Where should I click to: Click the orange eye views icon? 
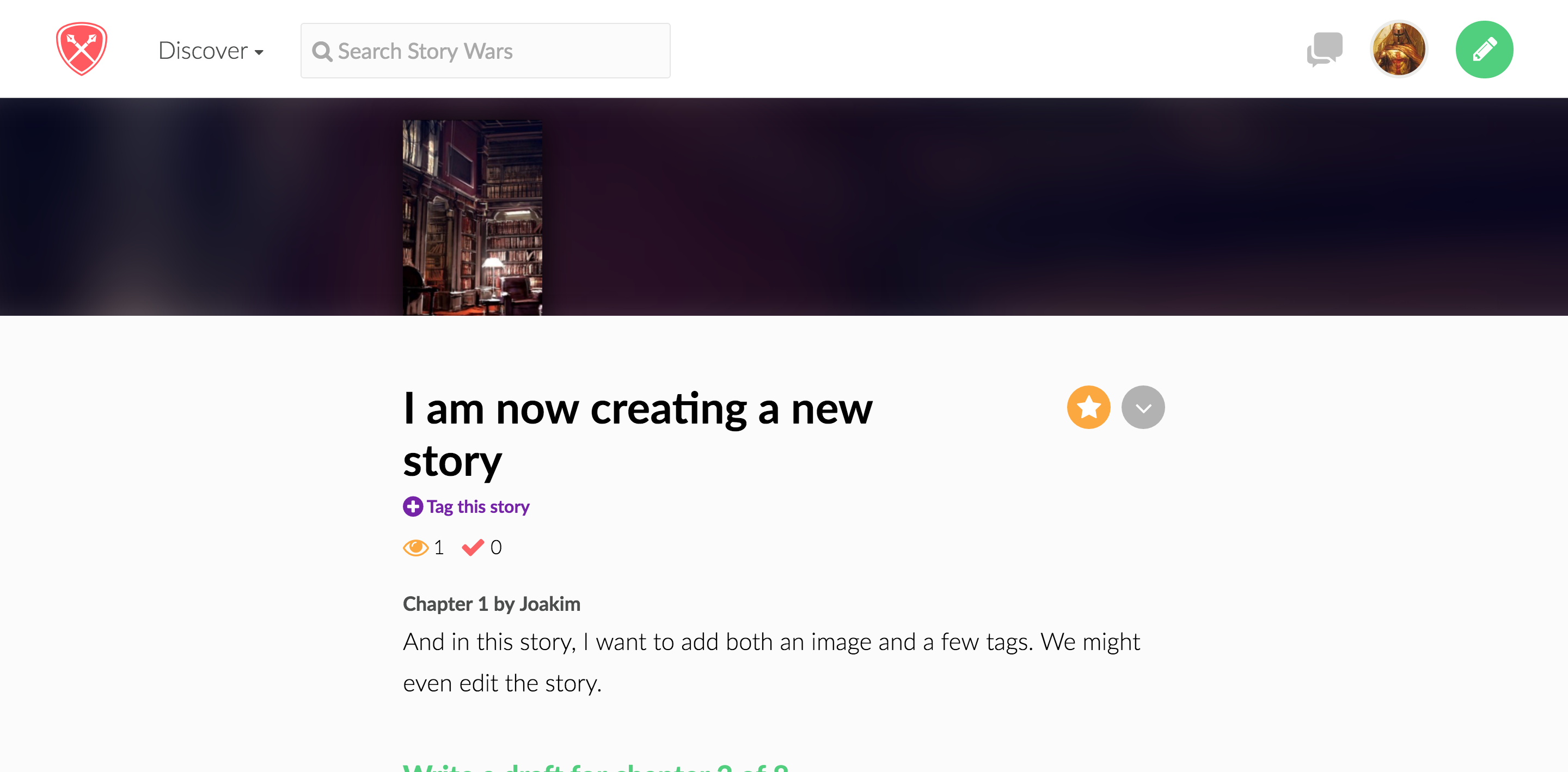click(416, 547)
